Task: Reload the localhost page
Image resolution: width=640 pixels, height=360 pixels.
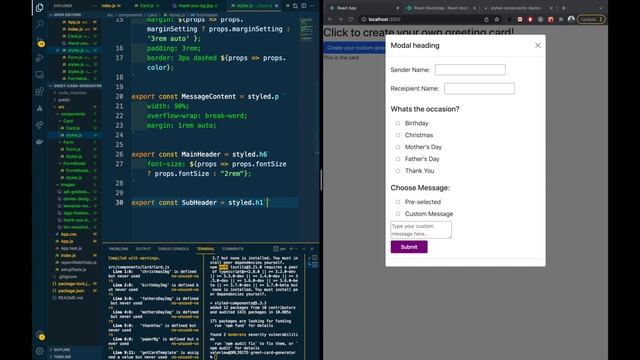Action: tap(351, 19)
